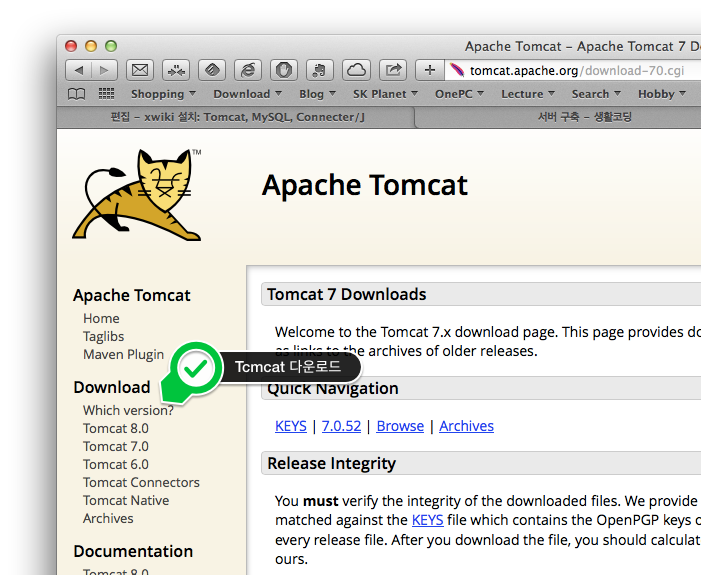Zoom the window with green button

(x=111, y=46)
